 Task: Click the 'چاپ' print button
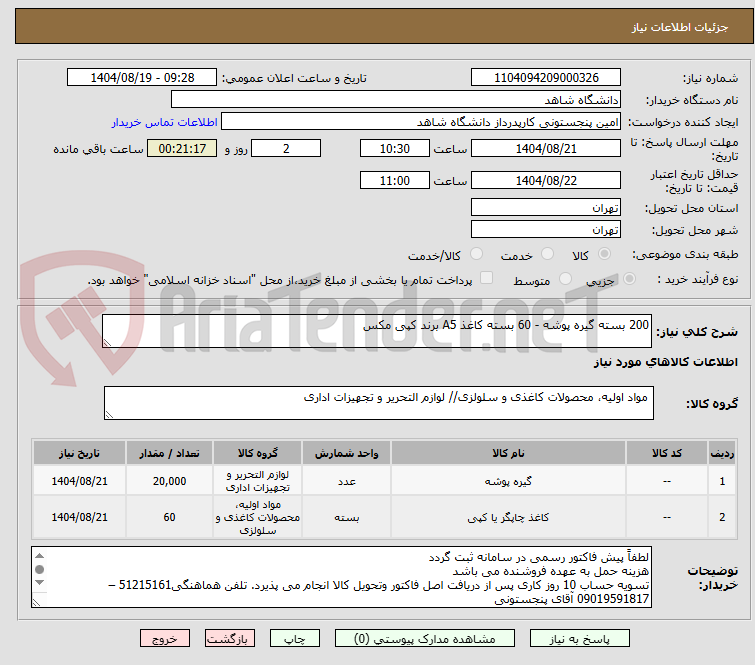coord(294,639)
